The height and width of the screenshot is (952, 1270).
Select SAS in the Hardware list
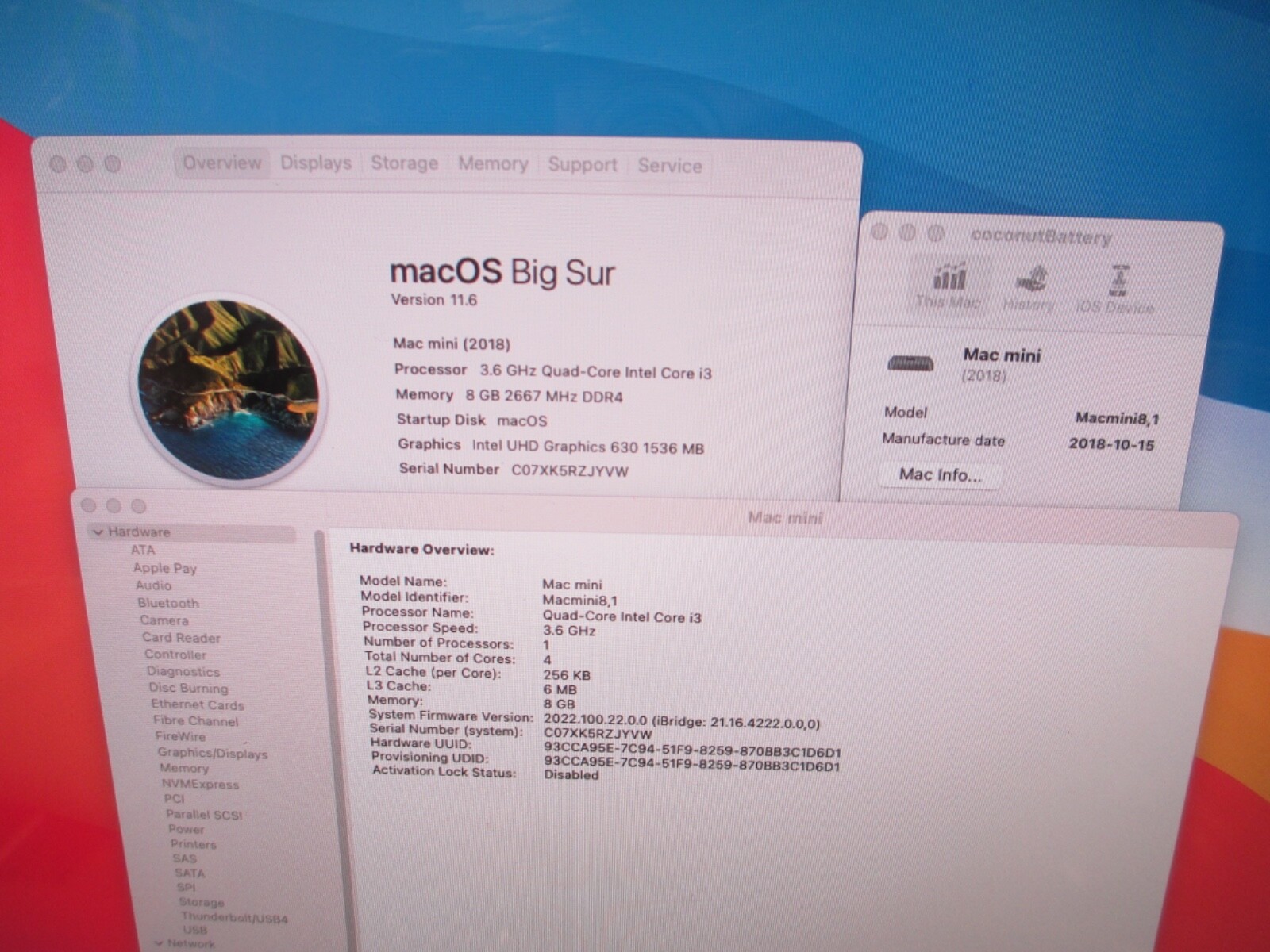pyautogui.click(x=184, y=858)
